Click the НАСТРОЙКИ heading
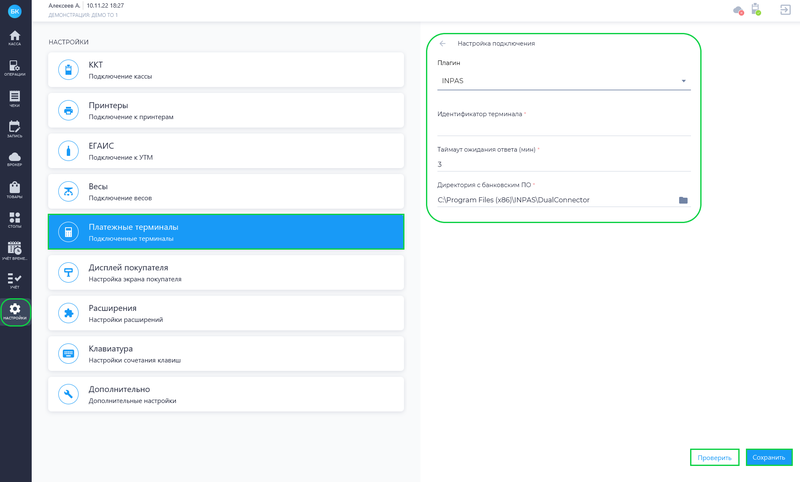 (x=68, y=42)
